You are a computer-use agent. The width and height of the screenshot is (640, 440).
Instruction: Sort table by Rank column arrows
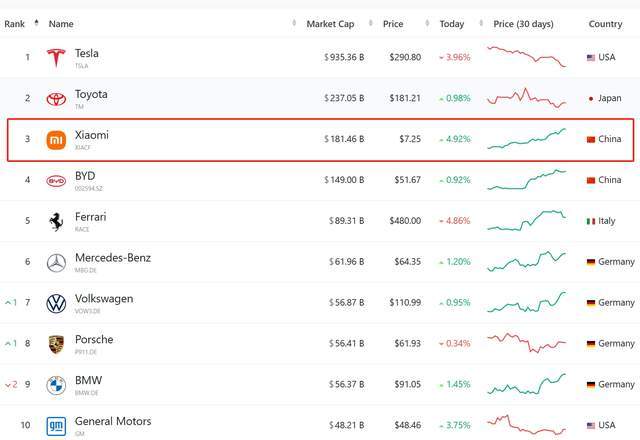(x=36, y=23)
